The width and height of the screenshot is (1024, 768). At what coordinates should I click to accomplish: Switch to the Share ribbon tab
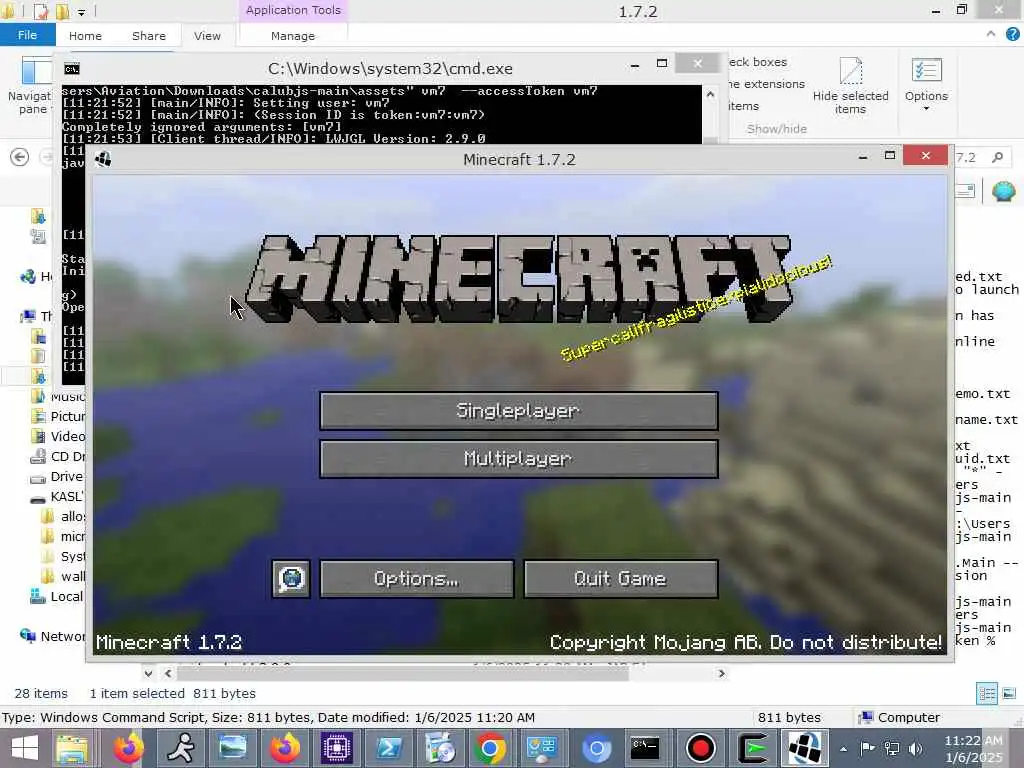(x=149, y=36)
